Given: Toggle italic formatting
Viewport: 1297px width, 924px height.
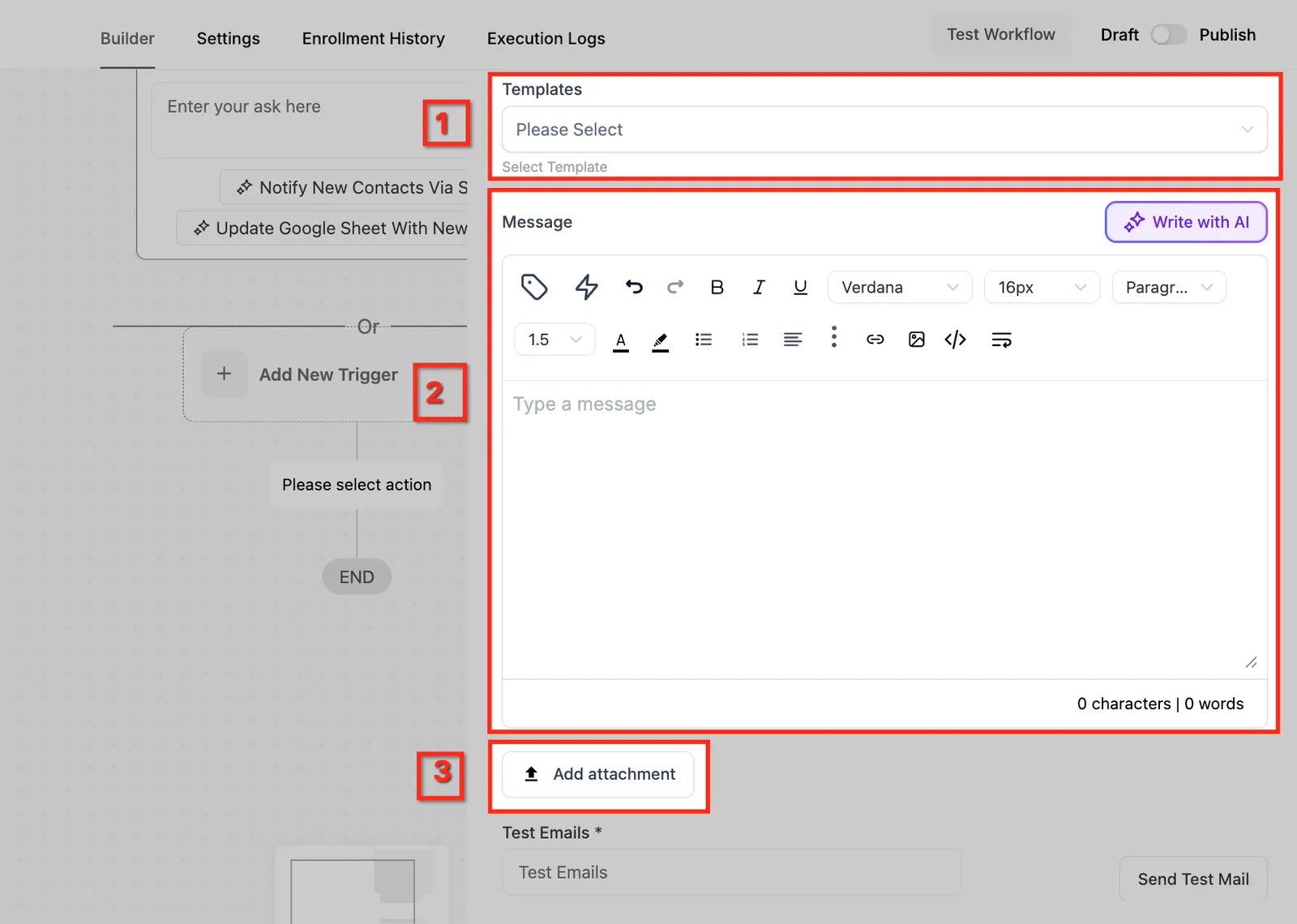Looking at the screenshot, I should point(759,287).
